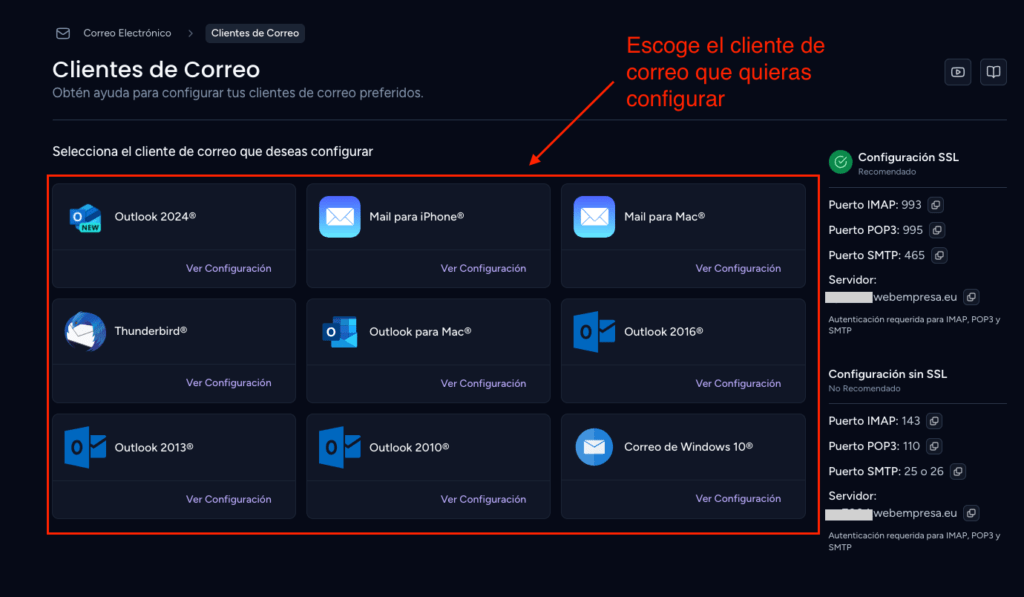Click the Thunderbird logo icon

[x=85, y=331]
